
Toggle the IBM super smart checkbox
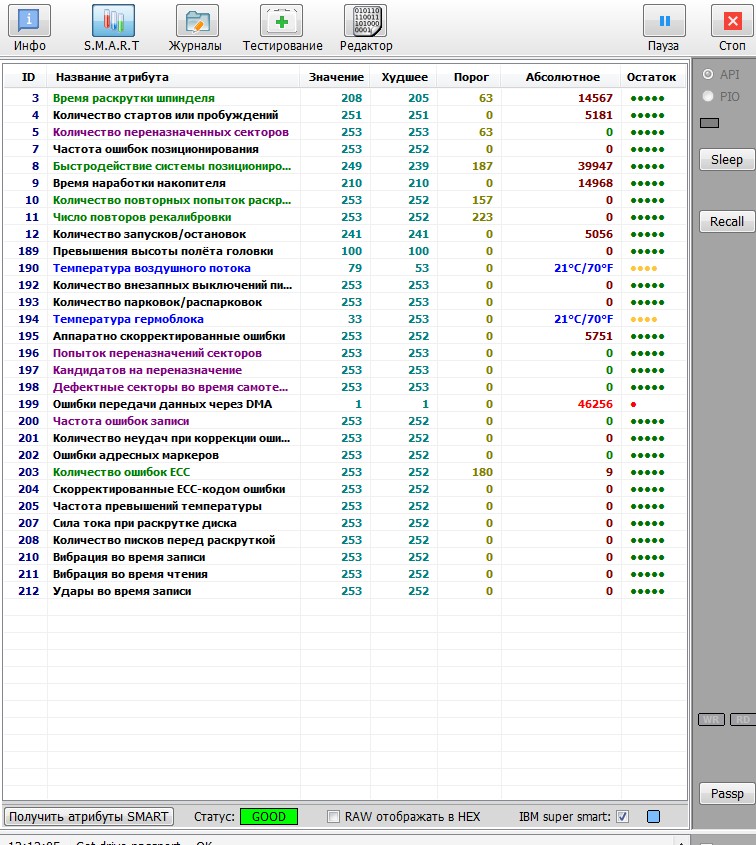pyautogui.click(x=623, y=817)
